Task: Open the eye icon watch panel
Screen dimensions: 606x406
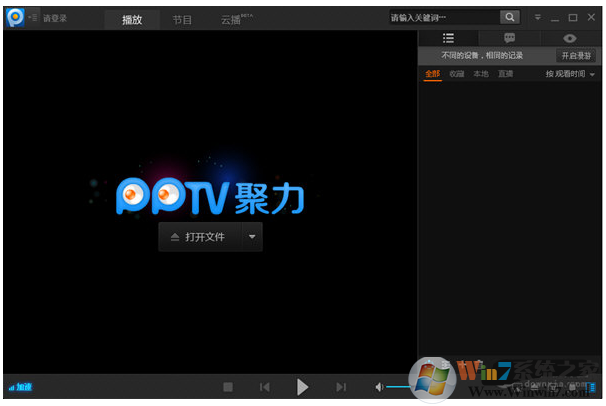Action: [570, 38]
